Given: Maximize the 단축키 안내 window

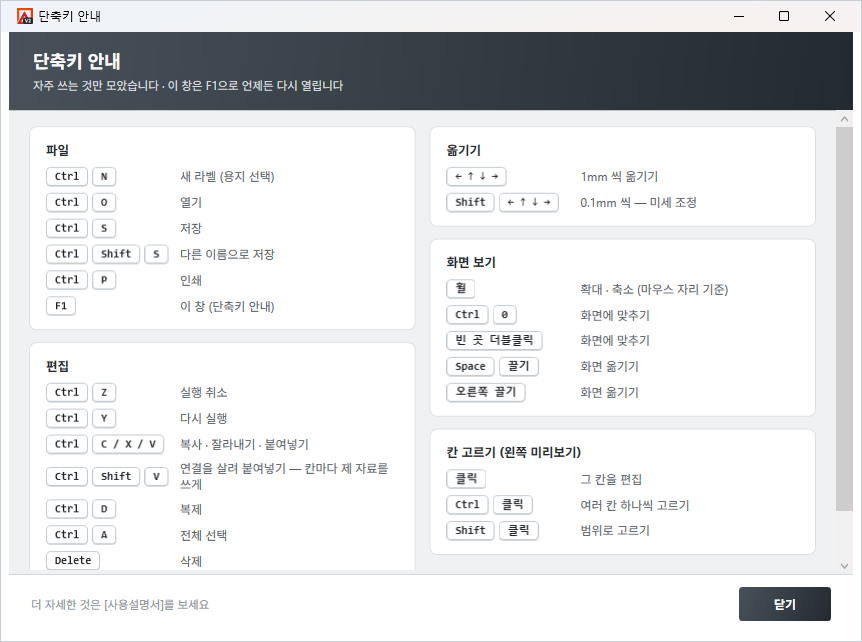Looking at the screenshot, I should coord(784,16).
